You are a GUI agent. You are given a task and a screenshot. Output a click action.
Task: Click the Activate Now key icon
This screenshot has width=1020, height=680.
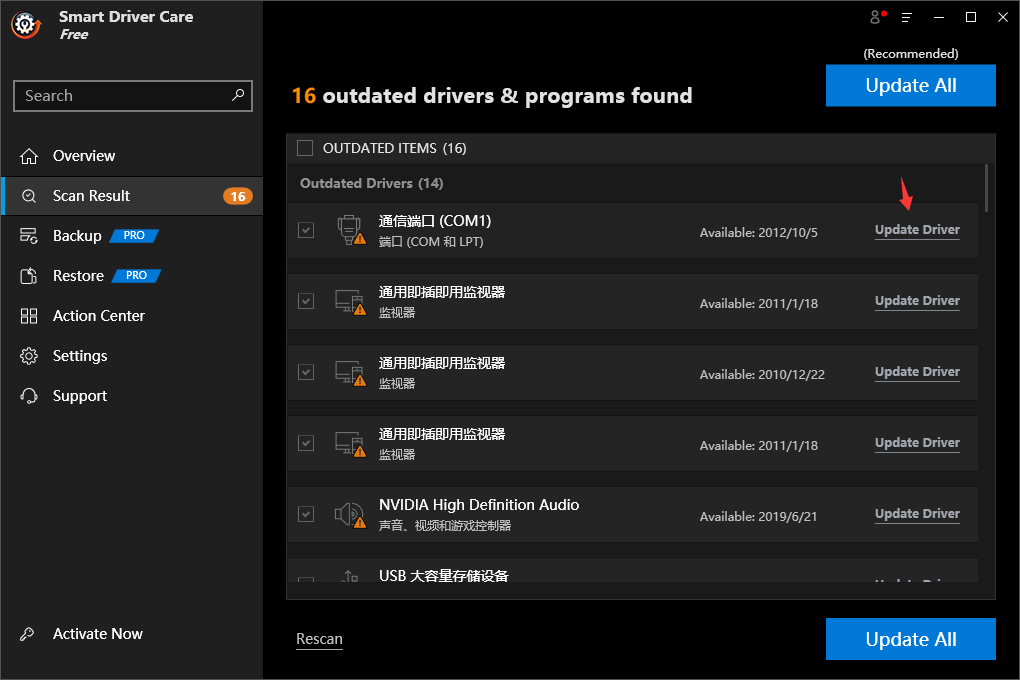[x=27, y=634]
